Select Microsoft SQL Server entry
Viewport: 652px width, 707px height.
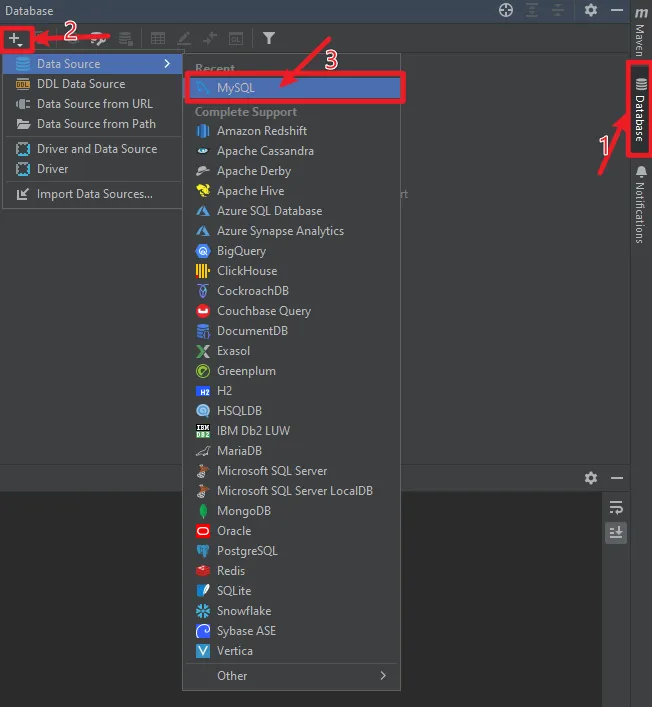click(x=291, y=471)
